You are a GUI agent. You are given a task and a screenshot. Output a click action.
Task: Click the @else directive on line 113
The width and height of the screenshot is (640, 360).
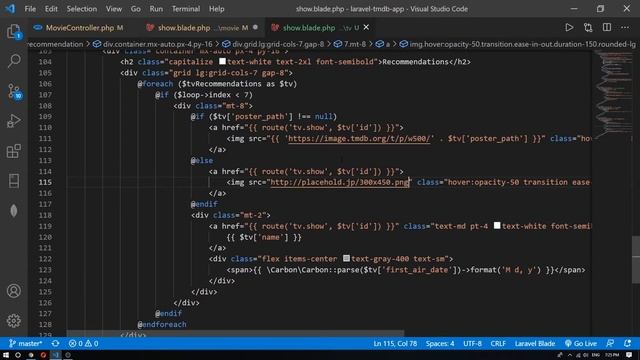tap(202, 160)
